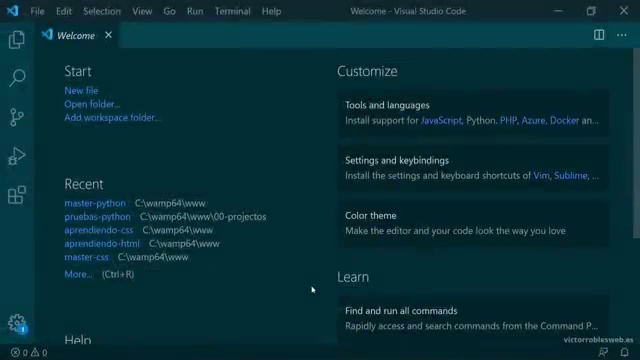Open the editor More Actions ellipsis
This screenshot has width=640, height=360.
(622, 35)
